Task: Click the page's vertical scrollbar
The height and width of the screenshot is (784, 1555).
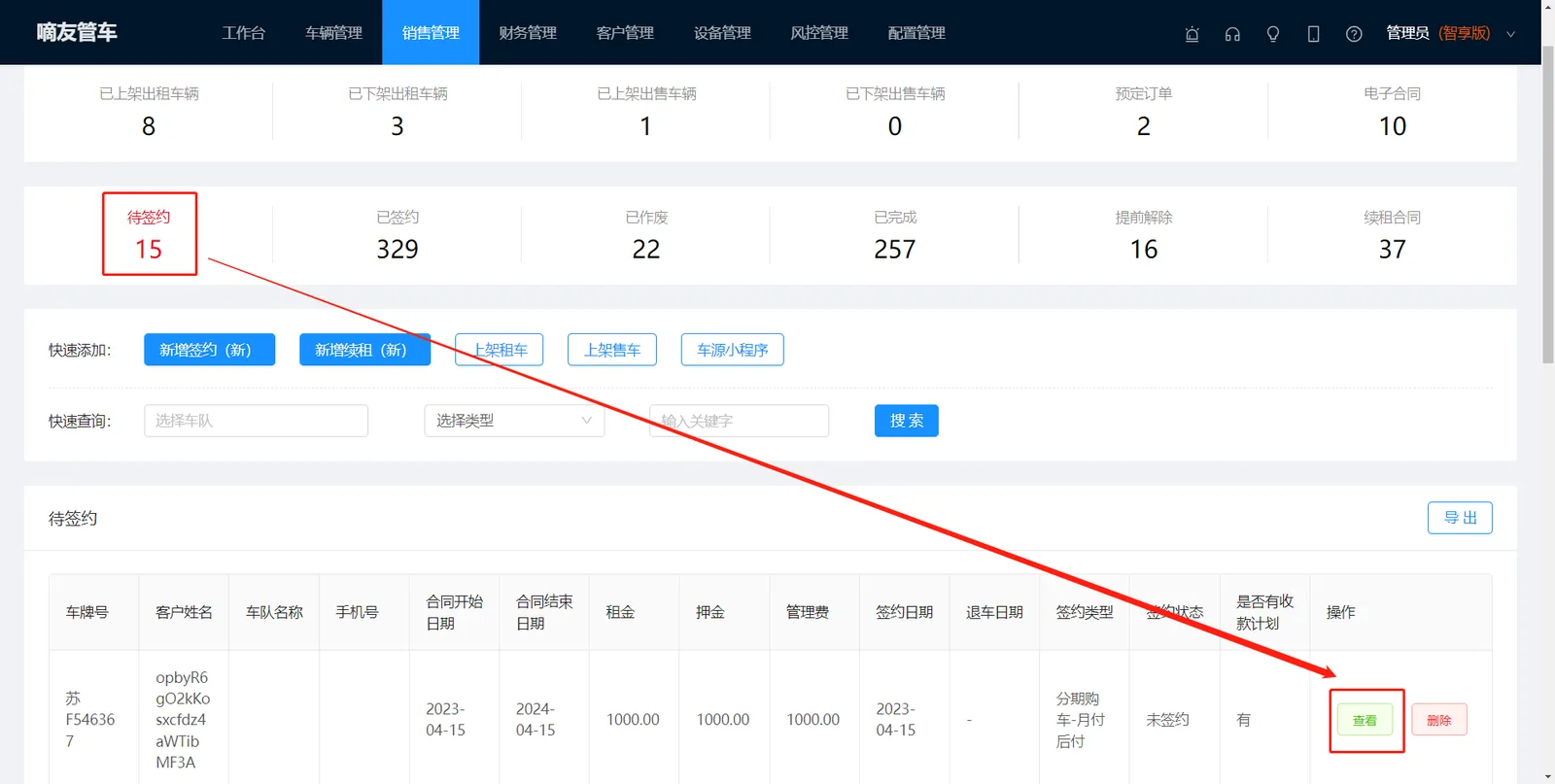Action: tap(1547, 204)
